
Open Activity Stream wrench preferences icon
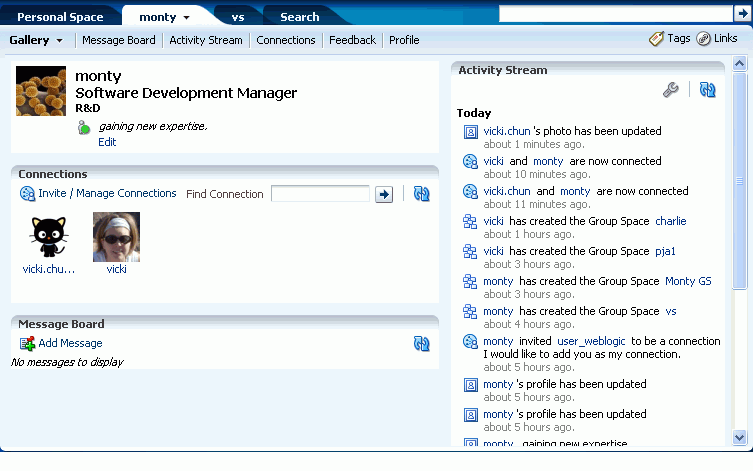[670, 89]
